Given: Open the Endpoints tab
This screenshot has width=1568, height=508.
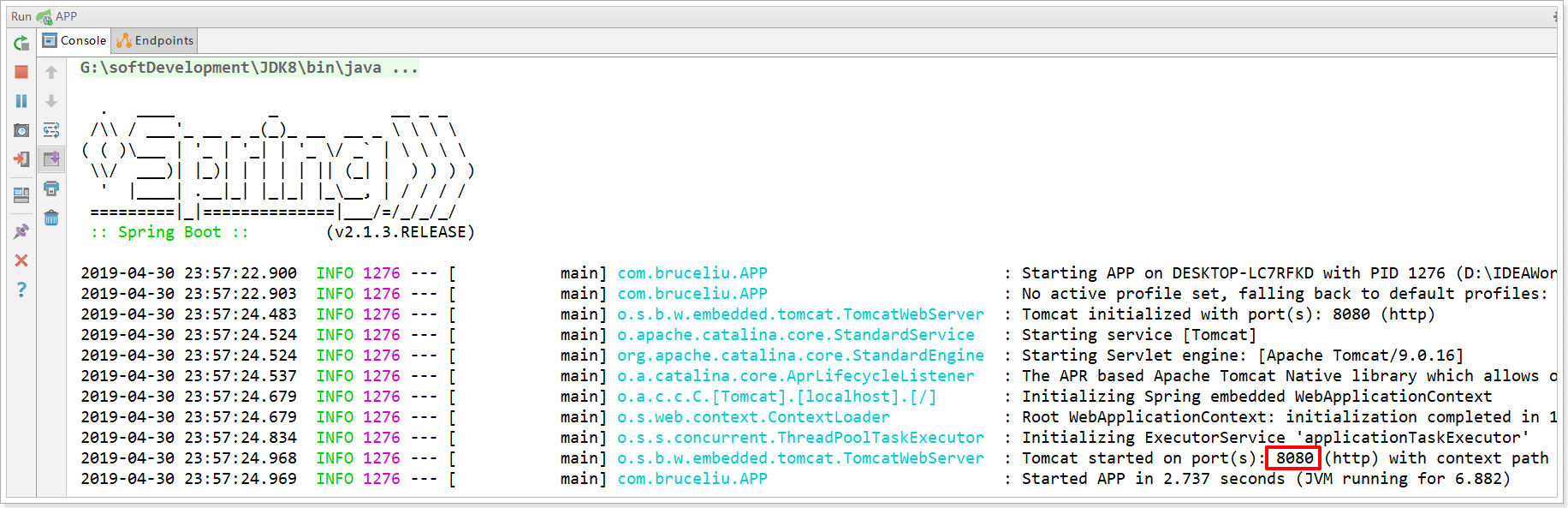Looking at the screenshot, I should coord(155,40).
